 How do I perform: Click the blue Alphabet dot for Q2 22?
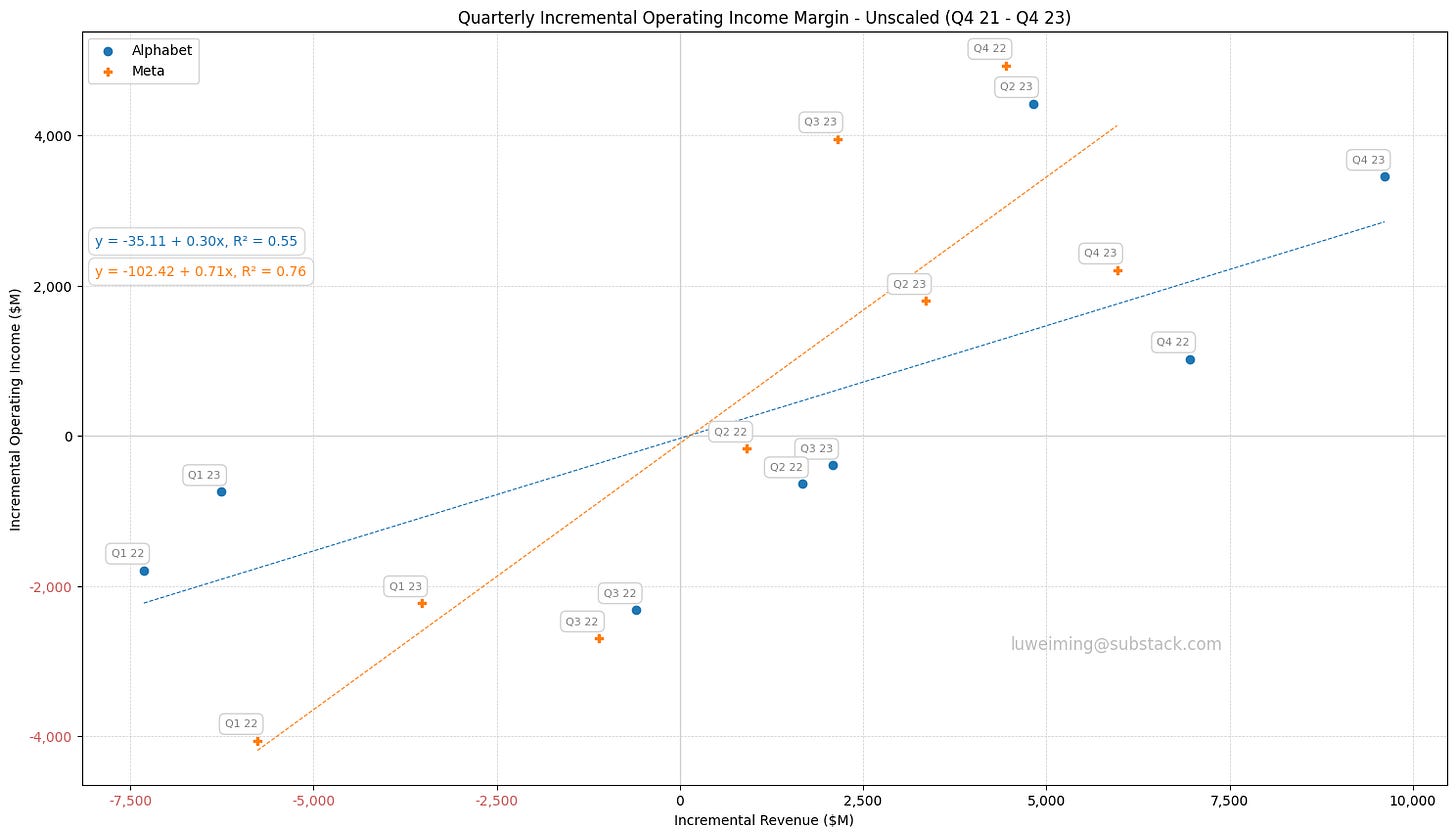[x=802, y=484]
